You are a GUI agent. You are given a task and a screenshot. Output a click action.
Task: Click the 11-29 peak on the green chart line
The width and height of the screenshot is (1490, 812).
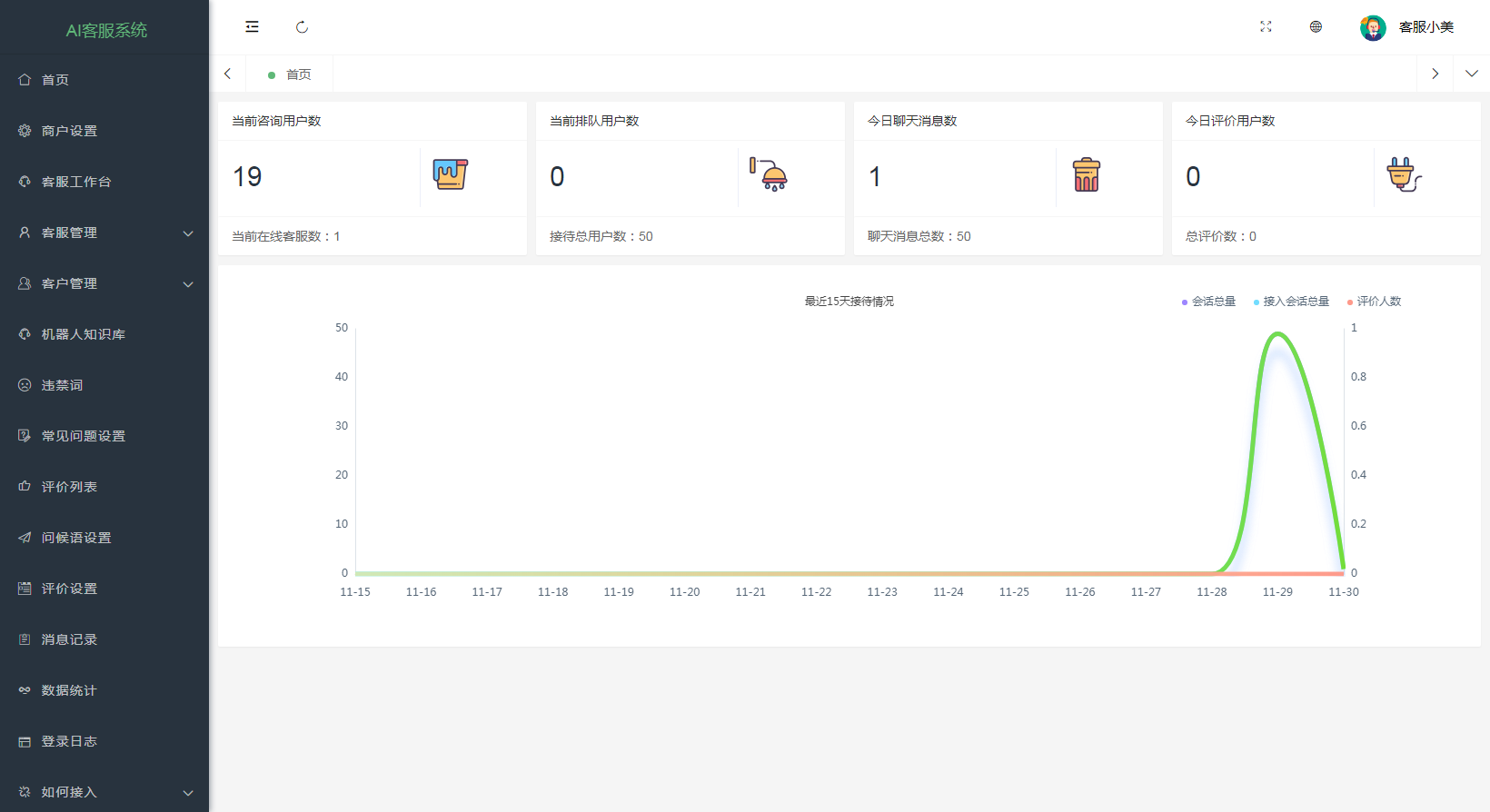pos(1278,334)
